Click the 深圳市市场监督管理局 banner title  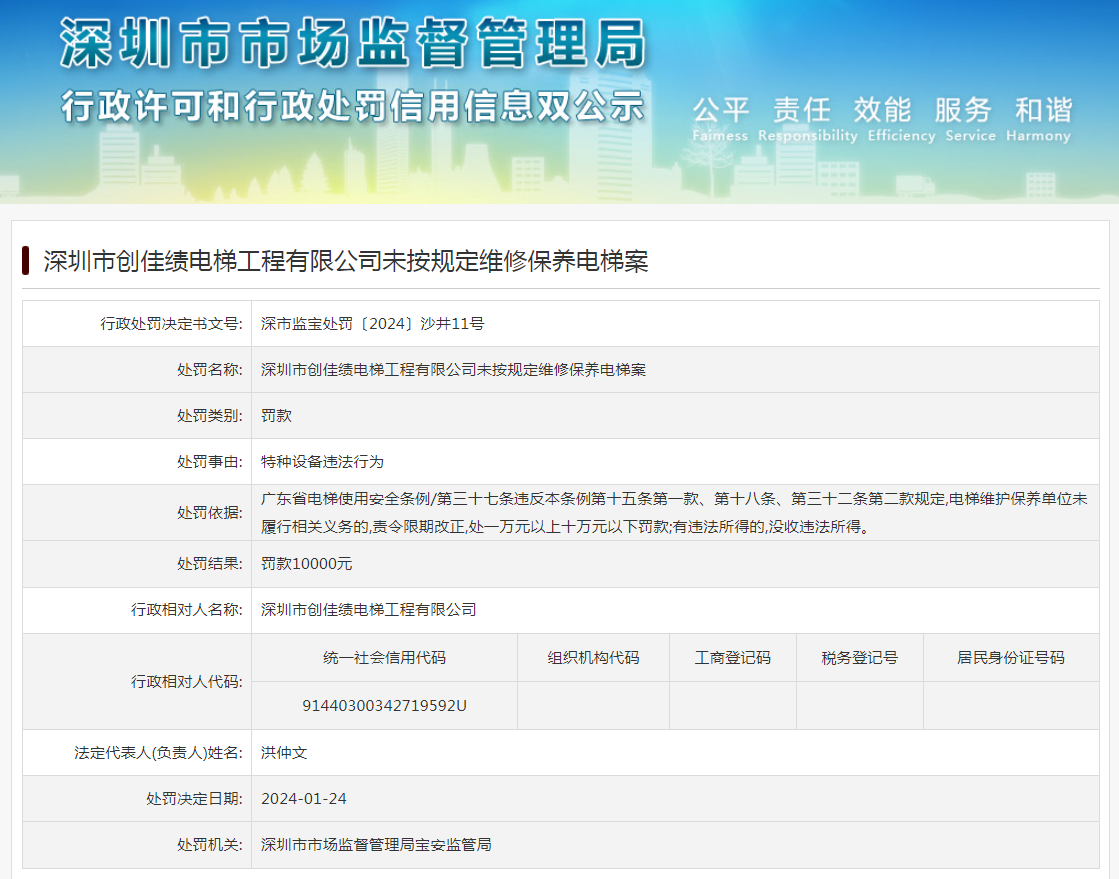pyautogui.click(x=352, y=44)
